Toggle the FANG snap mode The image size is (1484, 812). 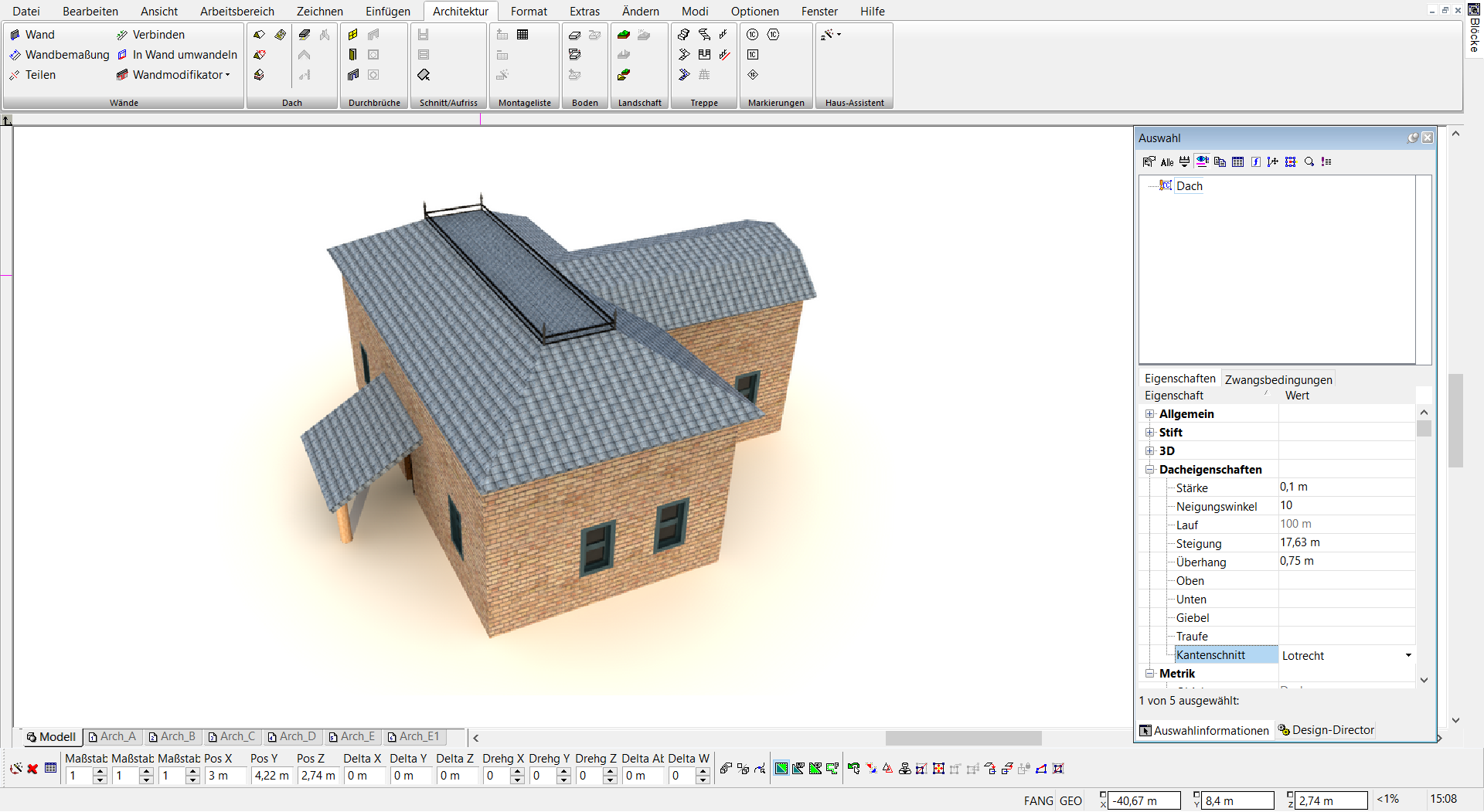[1038, 801]
